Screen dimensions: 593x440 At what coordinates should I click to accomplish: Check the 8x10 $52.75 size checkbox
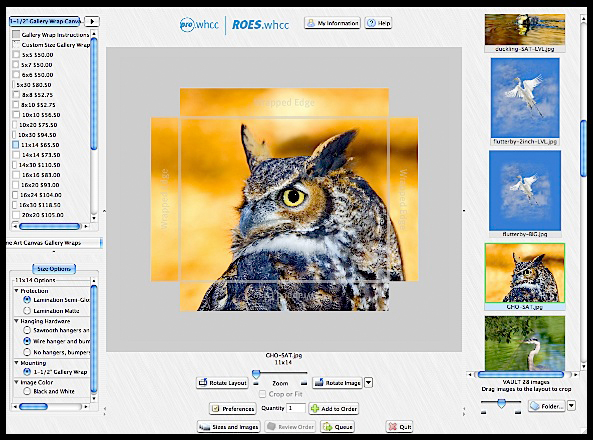16,104
